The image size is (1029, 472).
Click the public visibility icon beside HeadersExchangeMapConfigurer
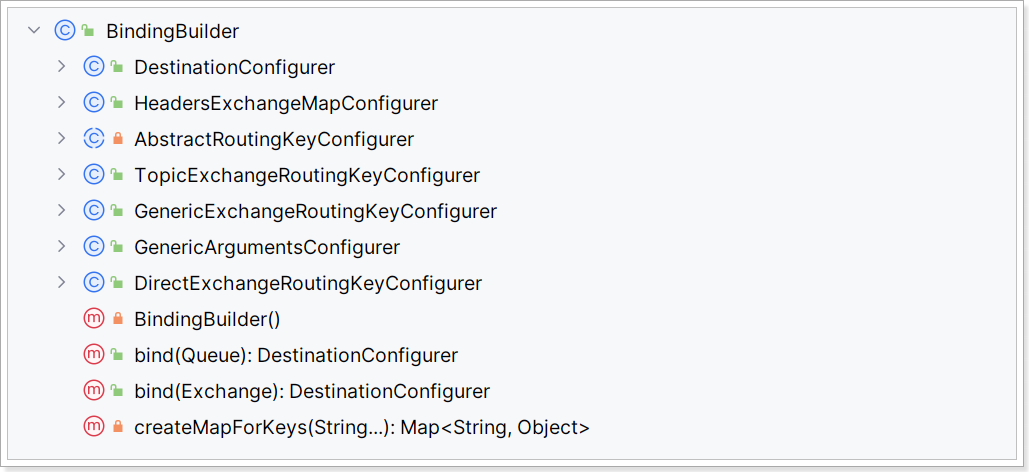tap(117, 102)
